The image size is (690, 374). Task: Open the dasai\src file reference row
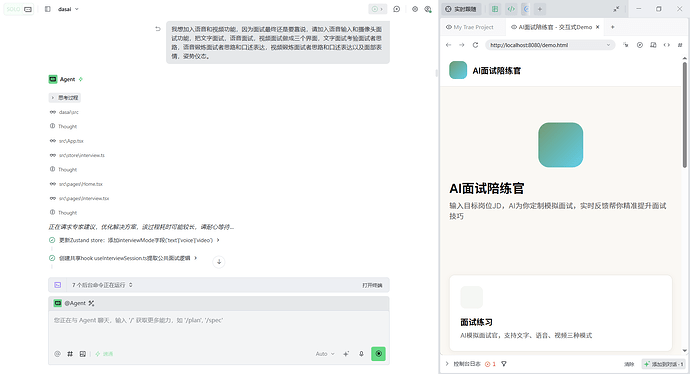point(64,112)
